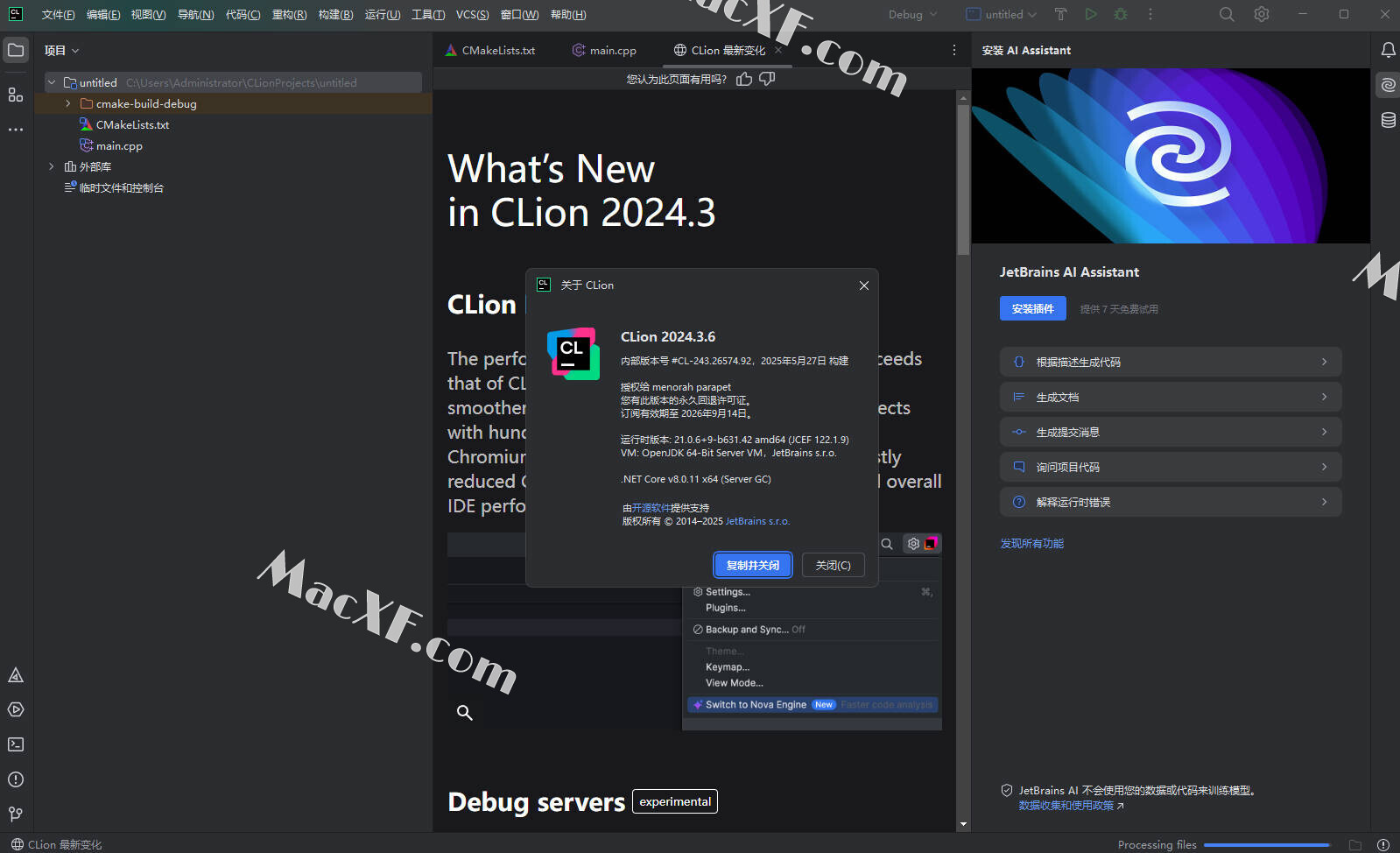
Task: Open the Git version control icon
Action: pyautogui.click(x=16, y=814)
